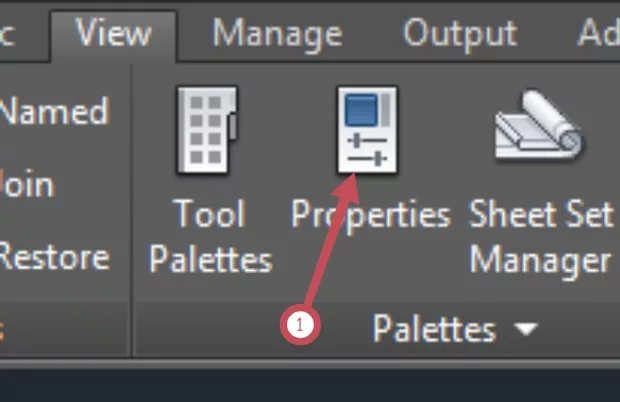Click the Properties text label

click(x=371, y=214)
